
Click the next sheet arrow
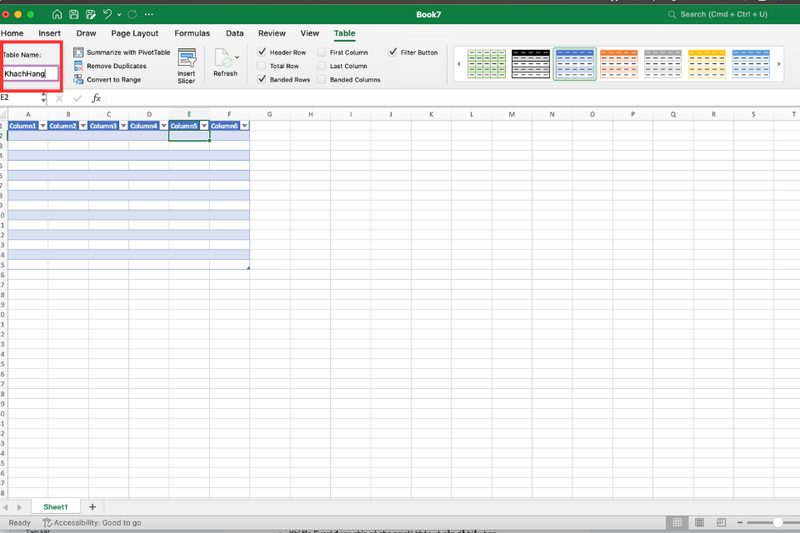pyautogui.click(x=19, y=507)
